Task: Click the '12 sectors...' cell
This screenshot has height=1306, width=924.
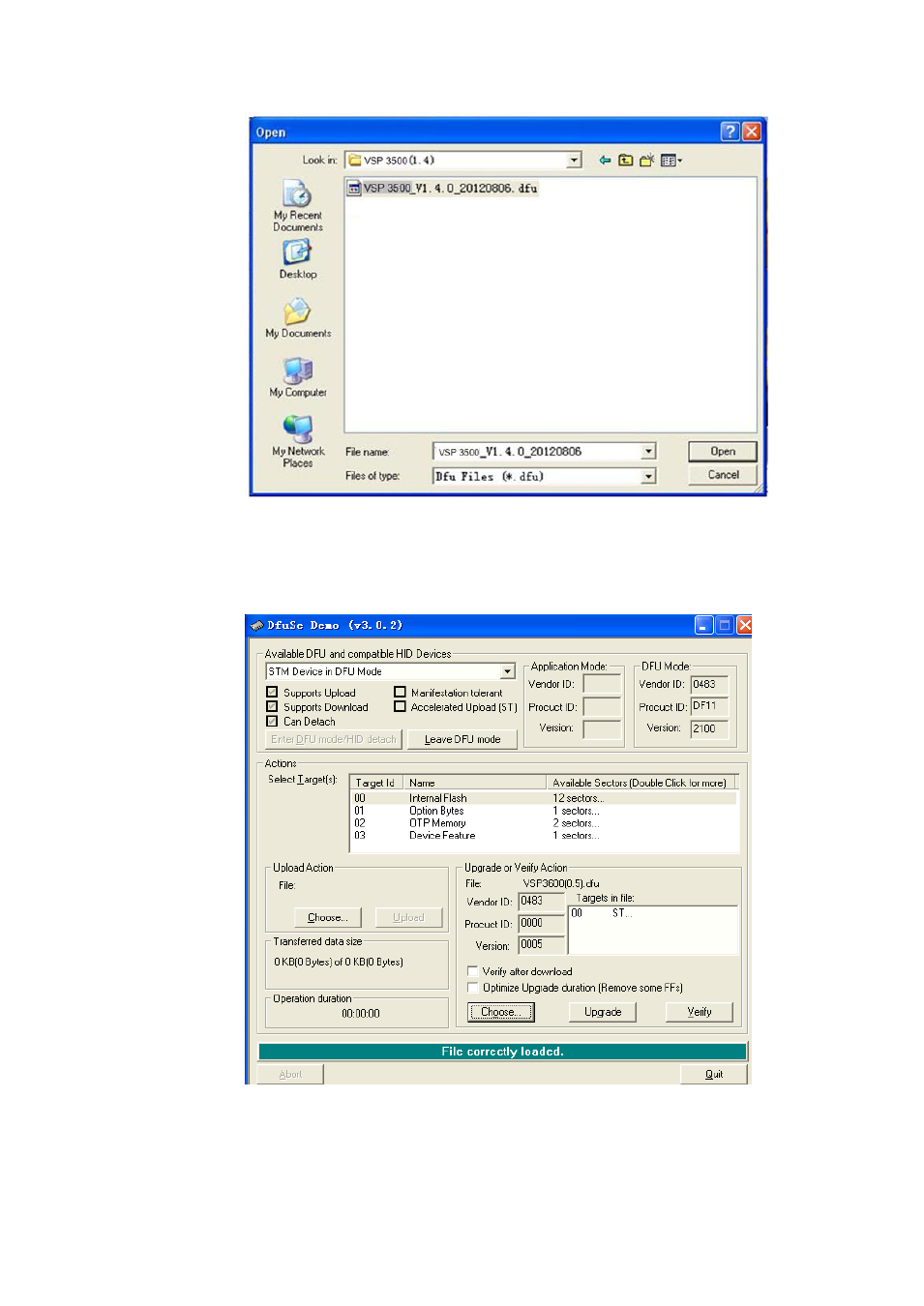Action: tap(578, 798)
